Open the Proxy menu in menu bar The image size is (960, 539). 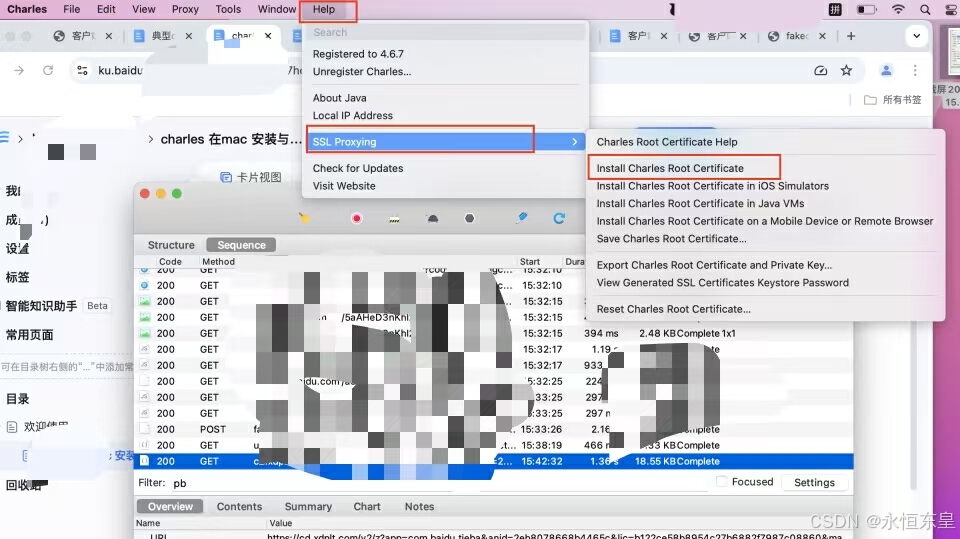(x=185, y=9)
